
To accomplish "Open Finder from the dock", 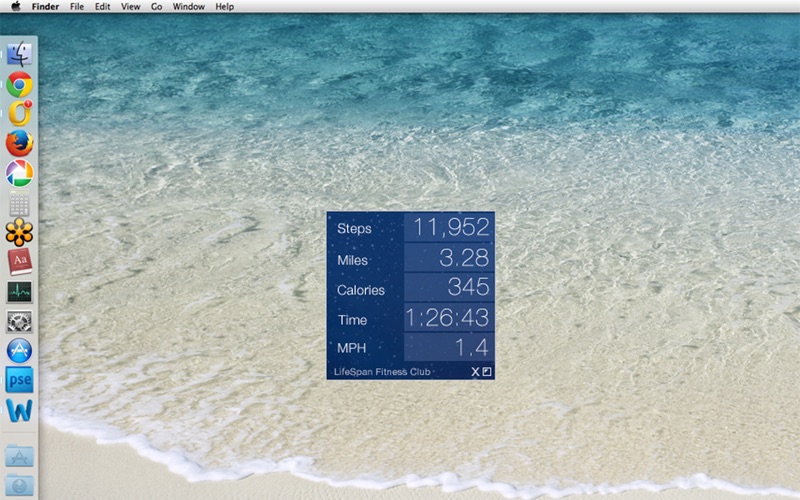I will point(19,54).
